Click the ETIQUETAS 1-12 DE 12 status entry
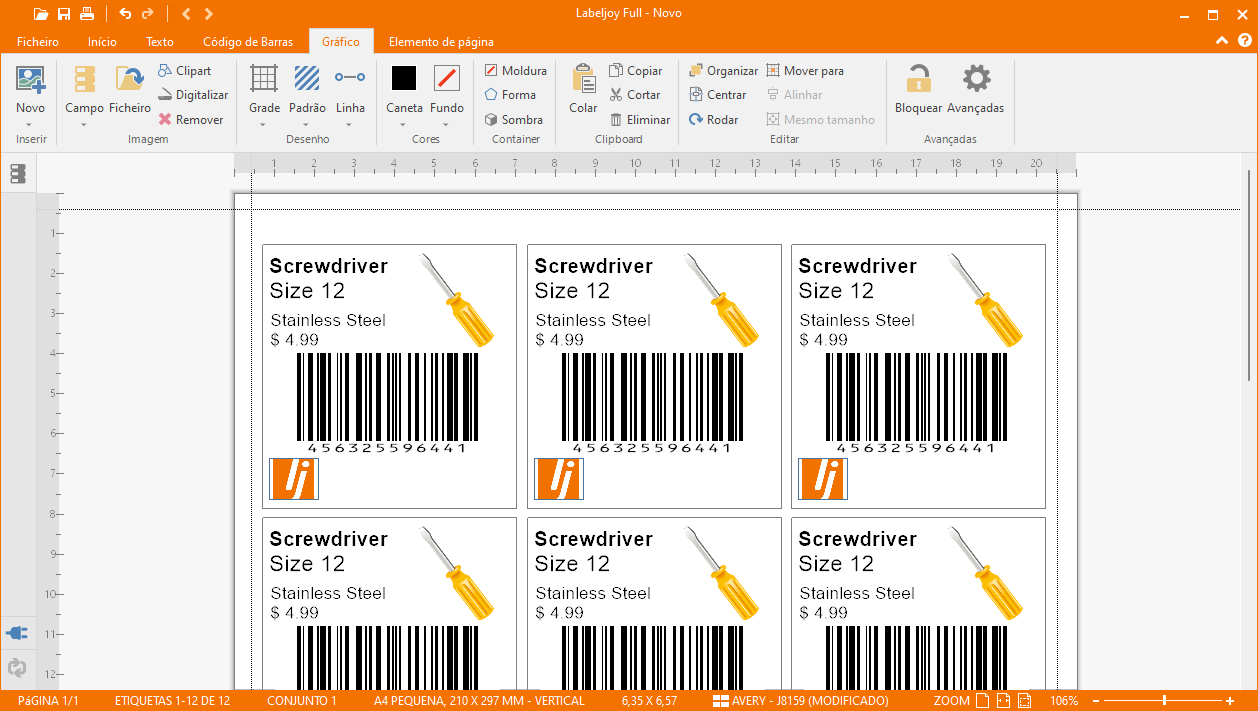 click(172, 701)
